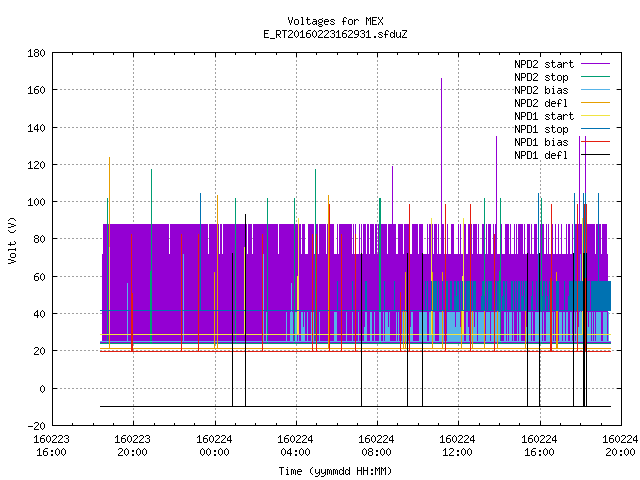Click the filename E_RT20160223162931.sfduZ subtitle
The image size is (640, 480).
pos(335,34)
